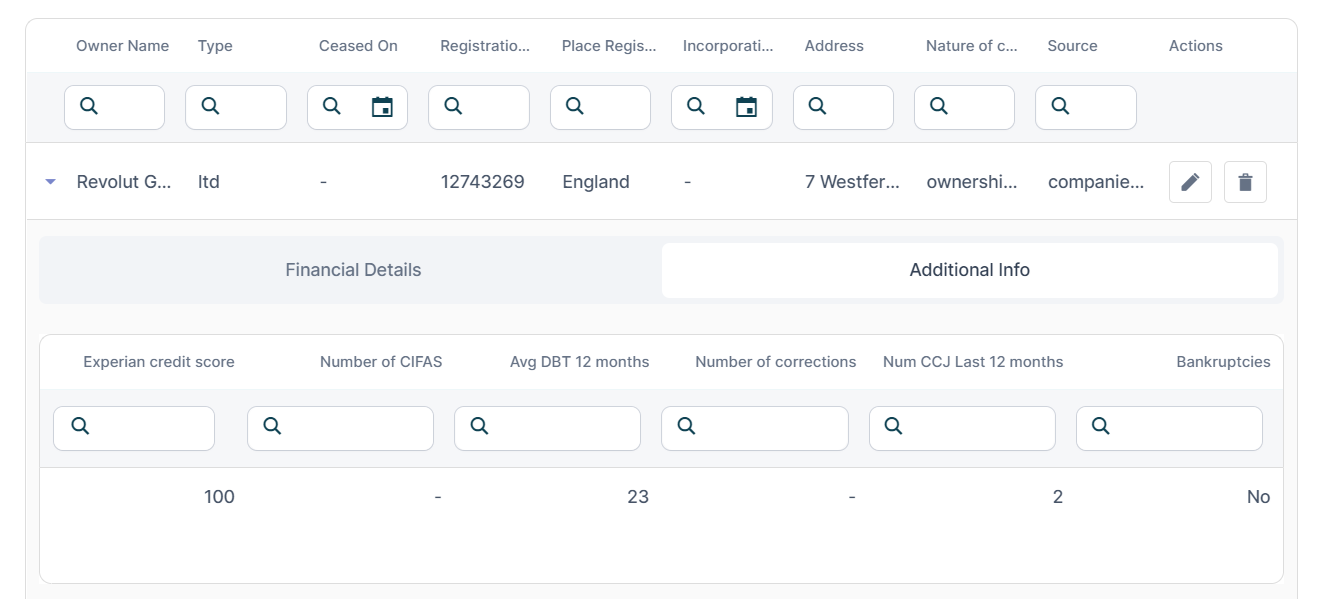Click search icon in Experian credit score filter
The width and height of the screenshot is (1339, 599).
coord(81,426)
